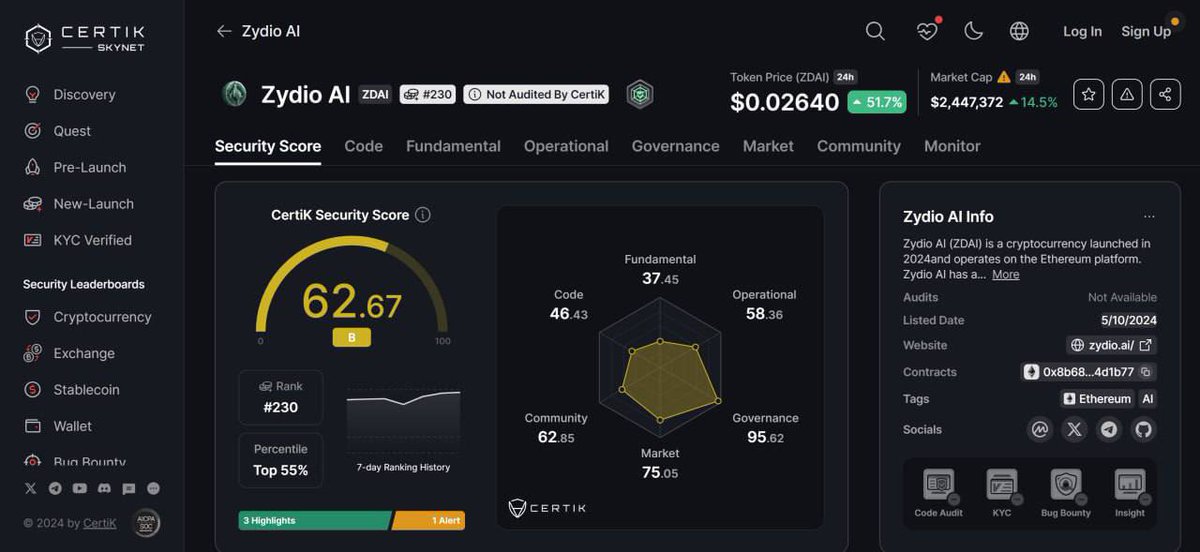The height and width of the screenshot is (552, 1200).
Task: Click the Code Audit badge icon
Action: (939, 486)
